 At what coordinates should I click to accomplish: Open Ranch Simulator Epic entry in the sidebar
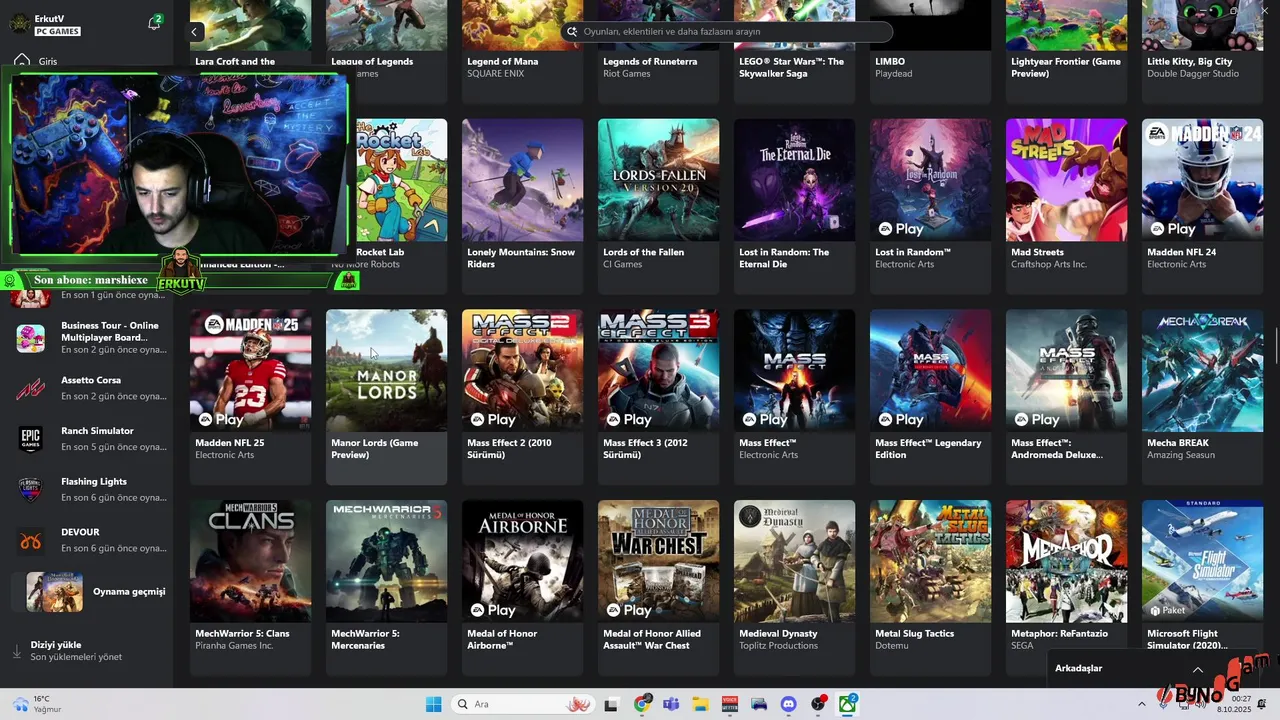click(92, 439)
